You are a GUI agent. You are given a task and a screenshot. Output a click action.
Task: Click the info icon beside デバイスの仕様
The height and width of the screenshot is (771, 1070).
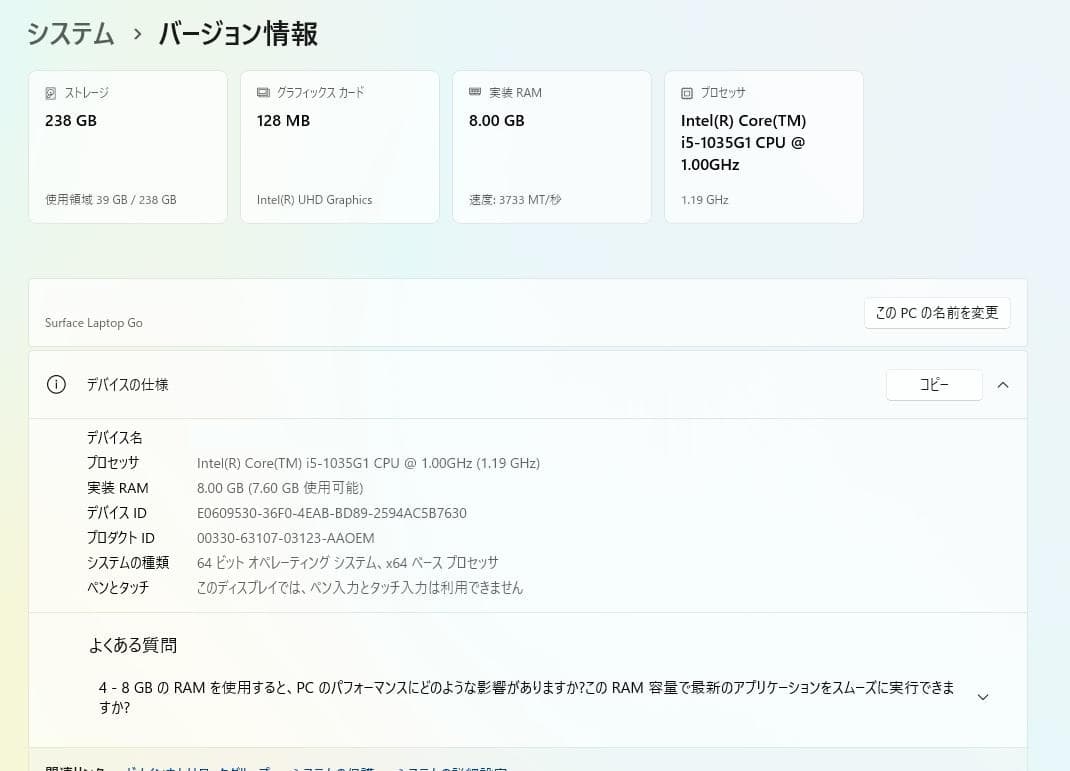pos(56,384)
